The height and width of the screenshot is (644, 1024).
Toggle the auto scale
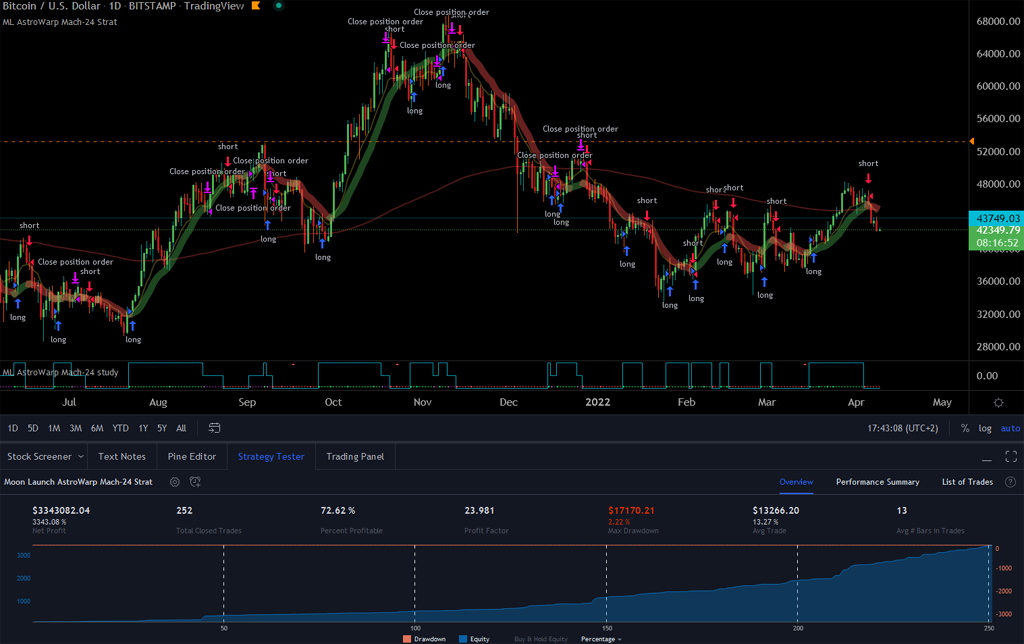pyautogui.click(x=1010, y=428)
